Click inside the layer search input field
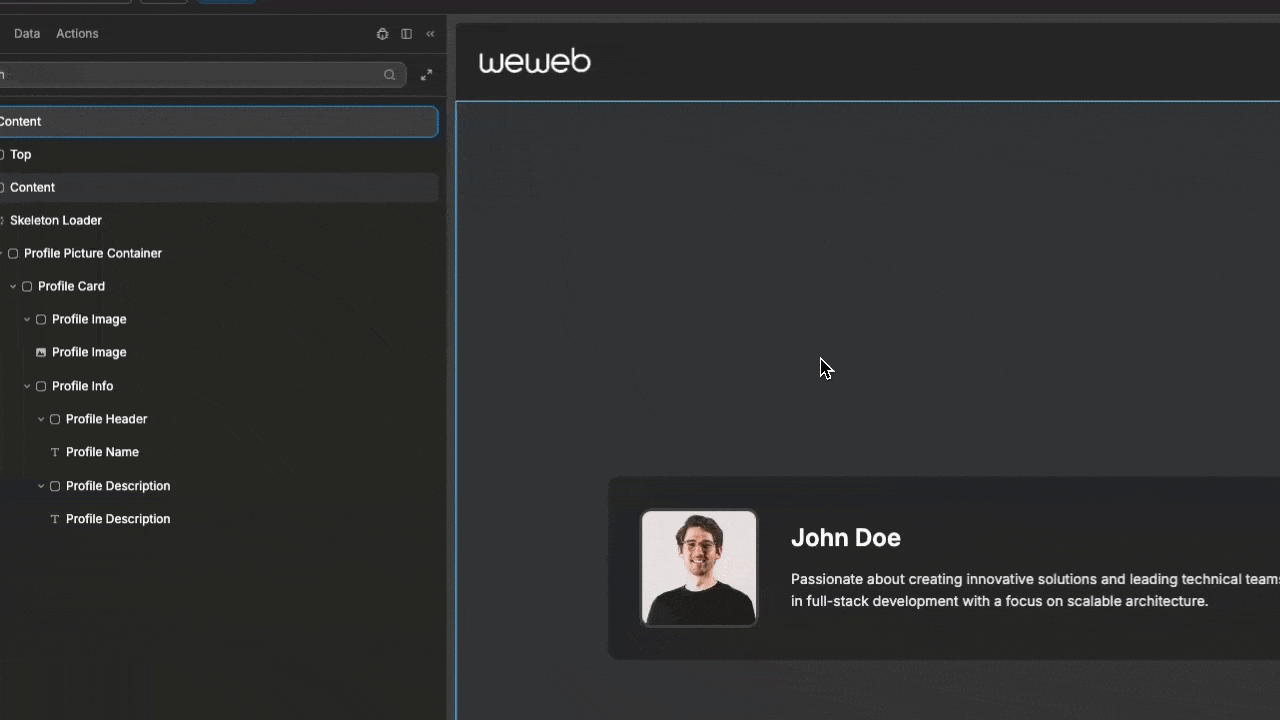Viewport: 1280px width, 720px height. click(x=200, y=74)
